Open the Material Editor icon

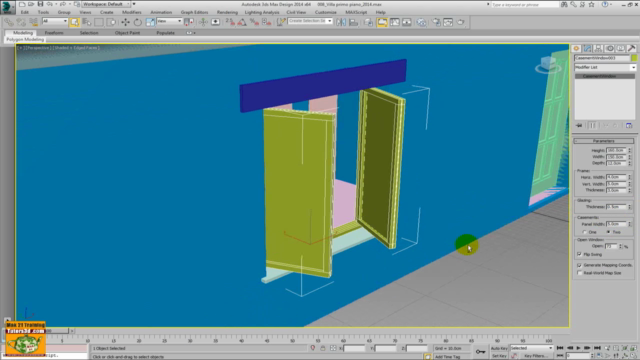(x=421, y=22)
